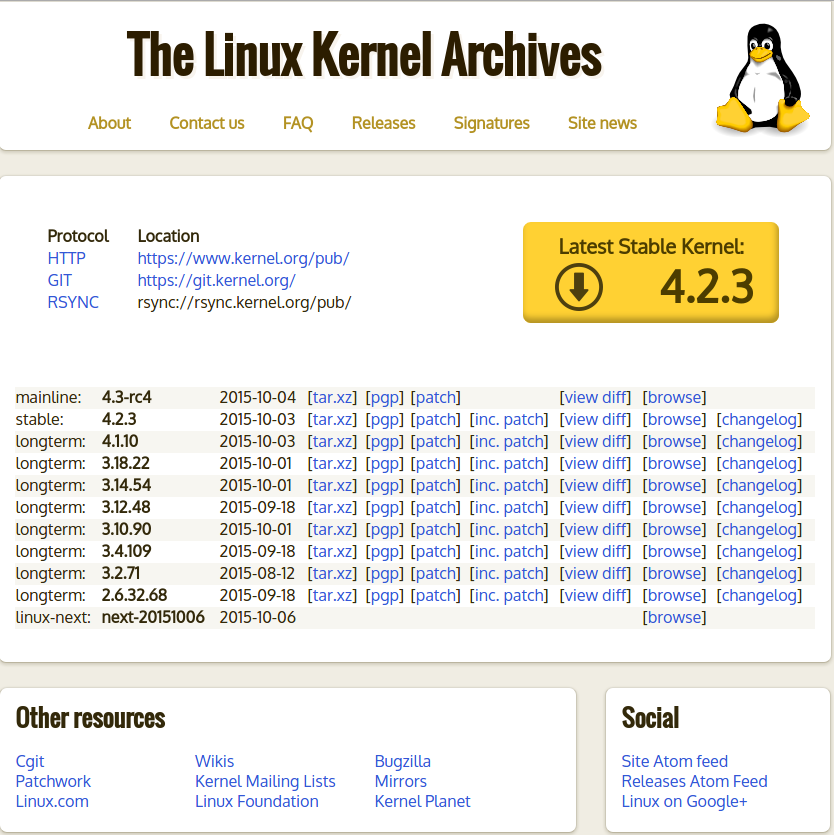Select the version text 4.3-rc4

[x=127, y=397]
